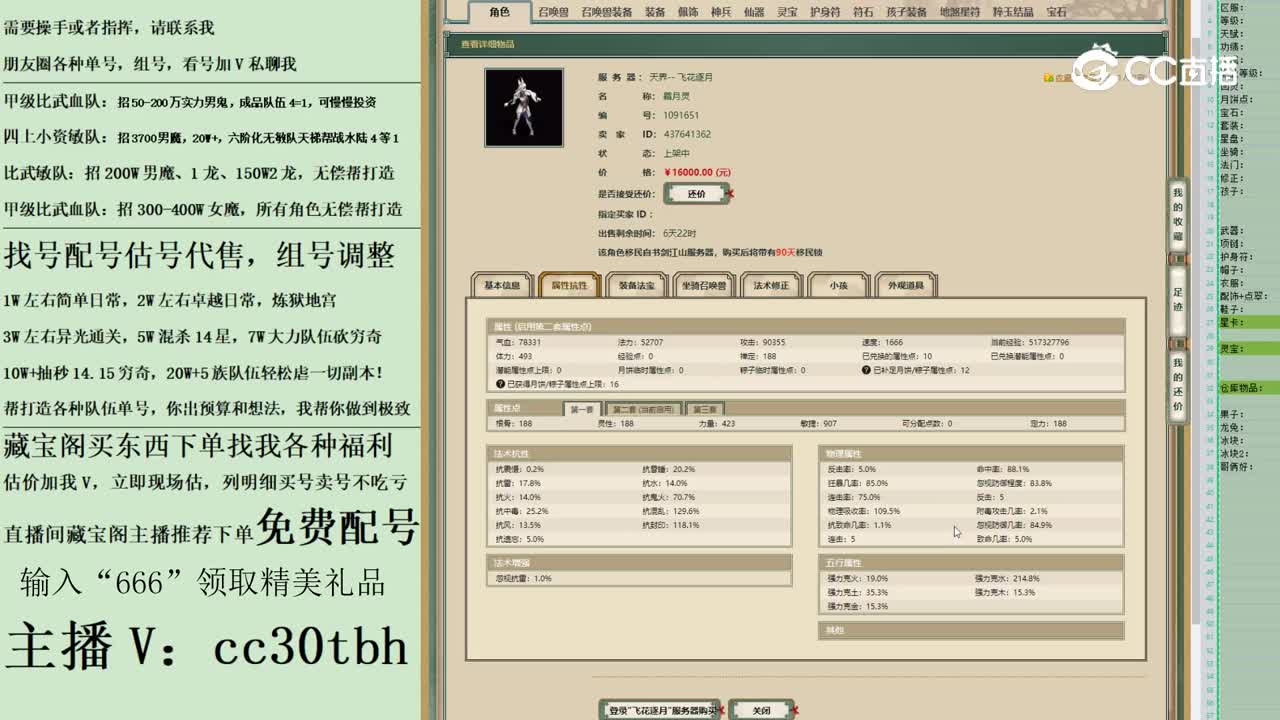1280x720 pixels.
Task: Click the 物理属性 section header
Action: (x=971, y=454)
